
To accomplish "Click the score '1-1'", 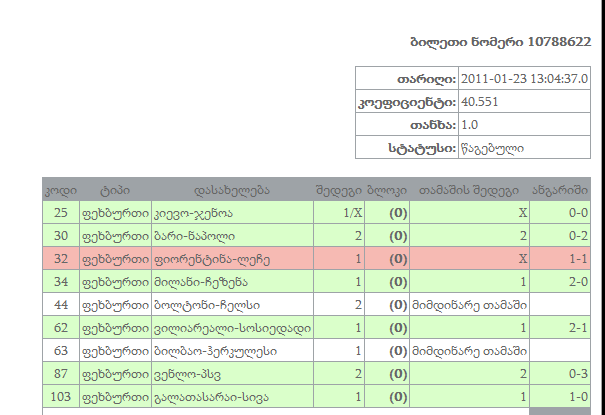I will coord(578,258).
